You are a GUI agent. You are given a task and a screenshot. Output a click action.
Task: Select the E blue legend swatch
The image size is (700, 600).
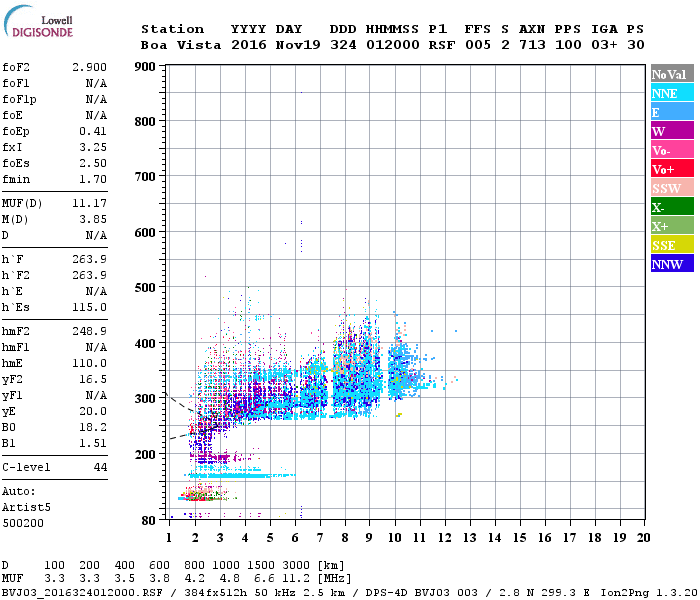tap(672, 112)
